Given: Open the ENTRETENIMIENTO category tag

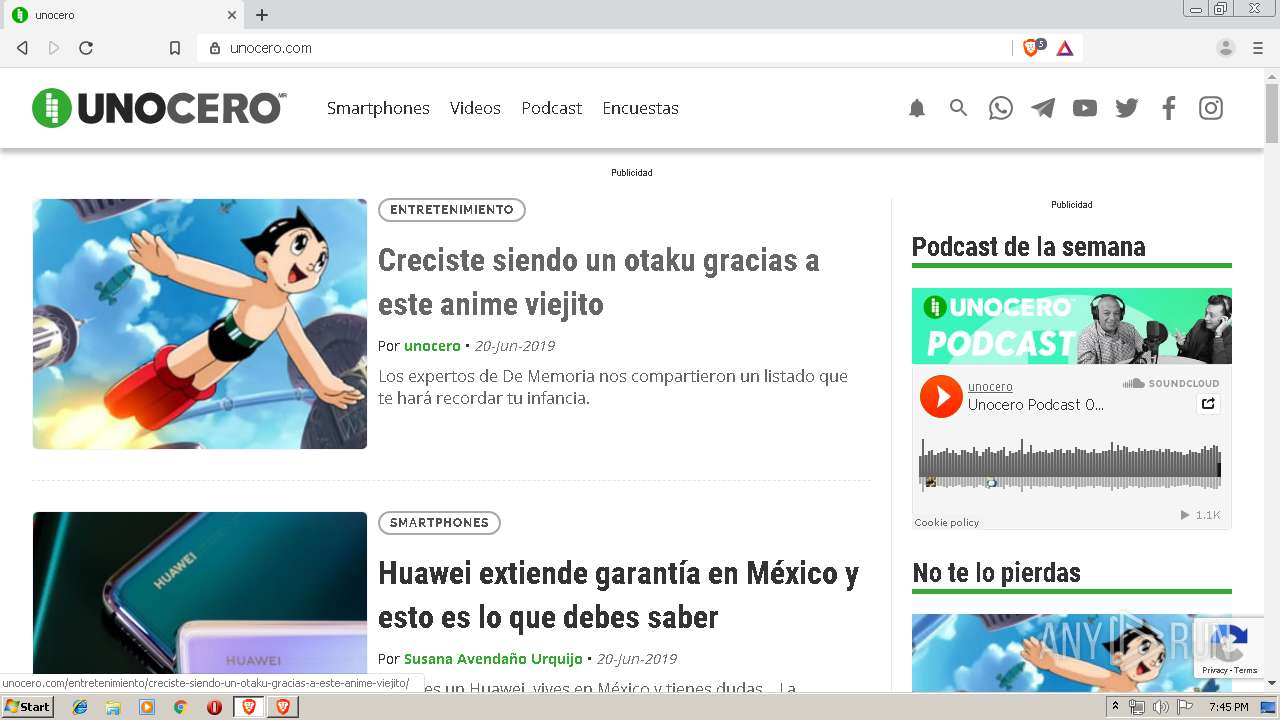Looking at the screenshot, I should 452,210.
